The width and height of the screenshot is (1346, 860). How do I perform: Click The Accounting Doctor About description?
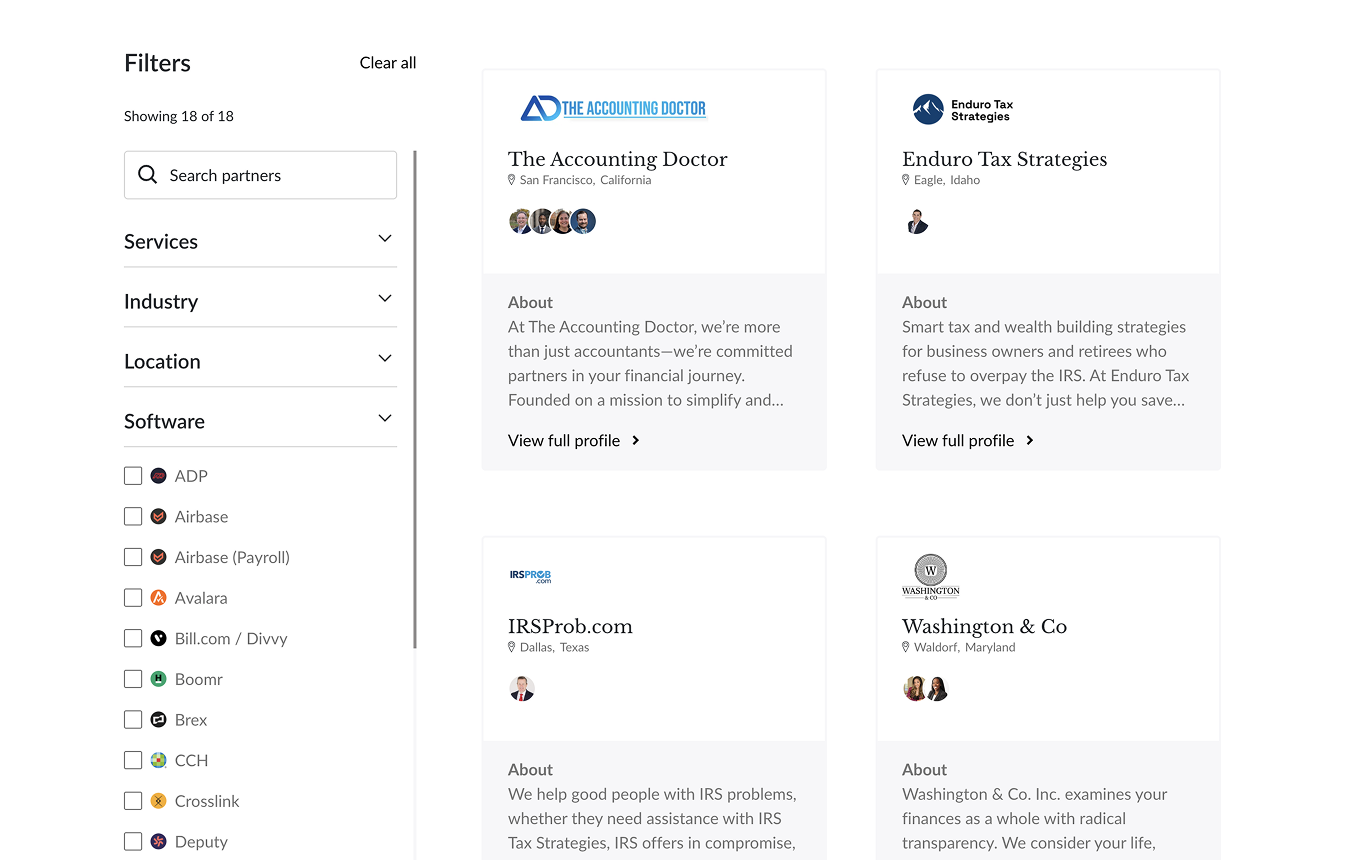651,363
